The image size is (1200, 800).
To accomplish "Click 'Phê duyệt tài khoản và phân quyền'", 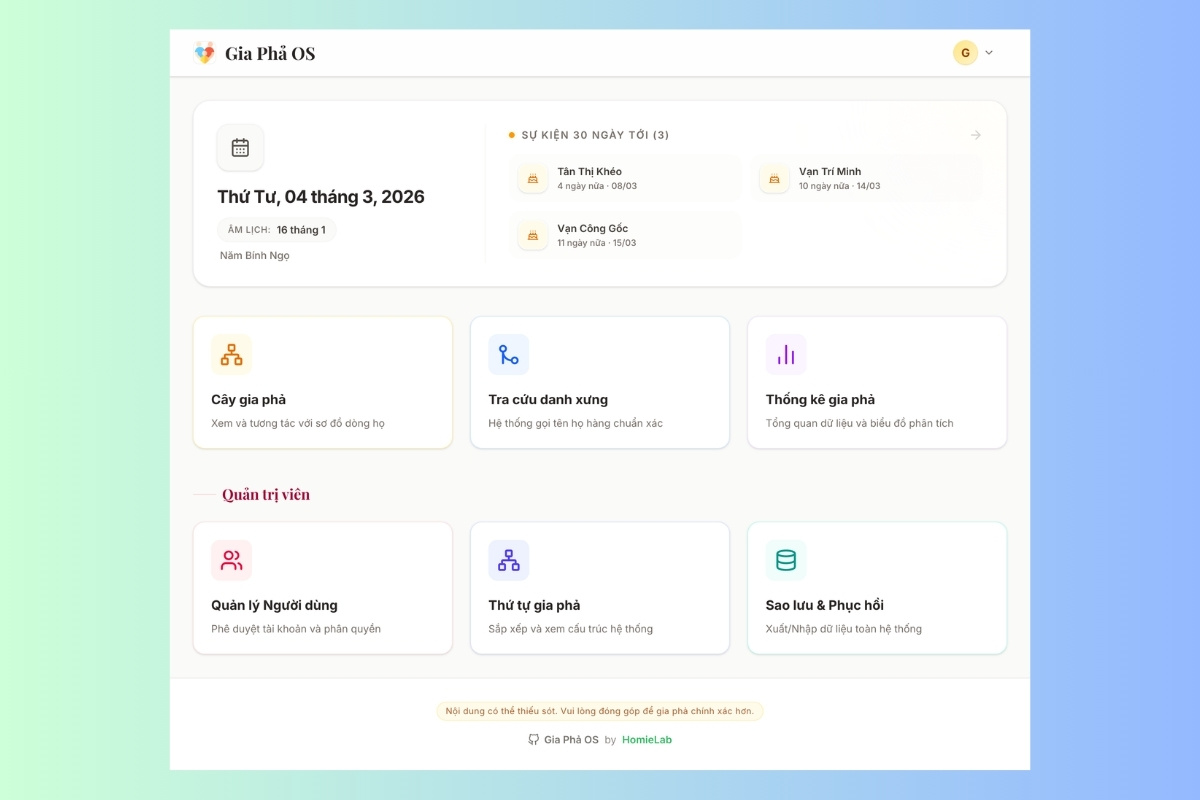I will 296,629.
